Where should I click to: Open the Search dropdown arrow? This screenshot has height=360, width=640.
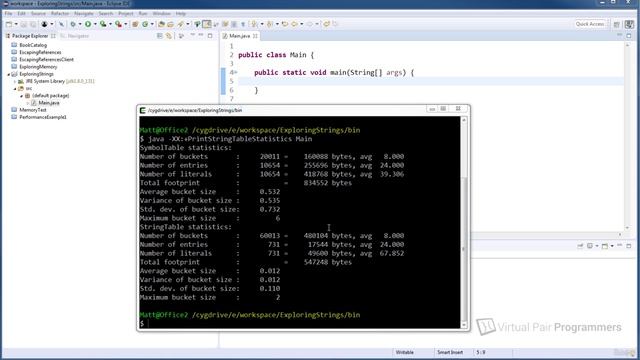click(x=188, y=24)
